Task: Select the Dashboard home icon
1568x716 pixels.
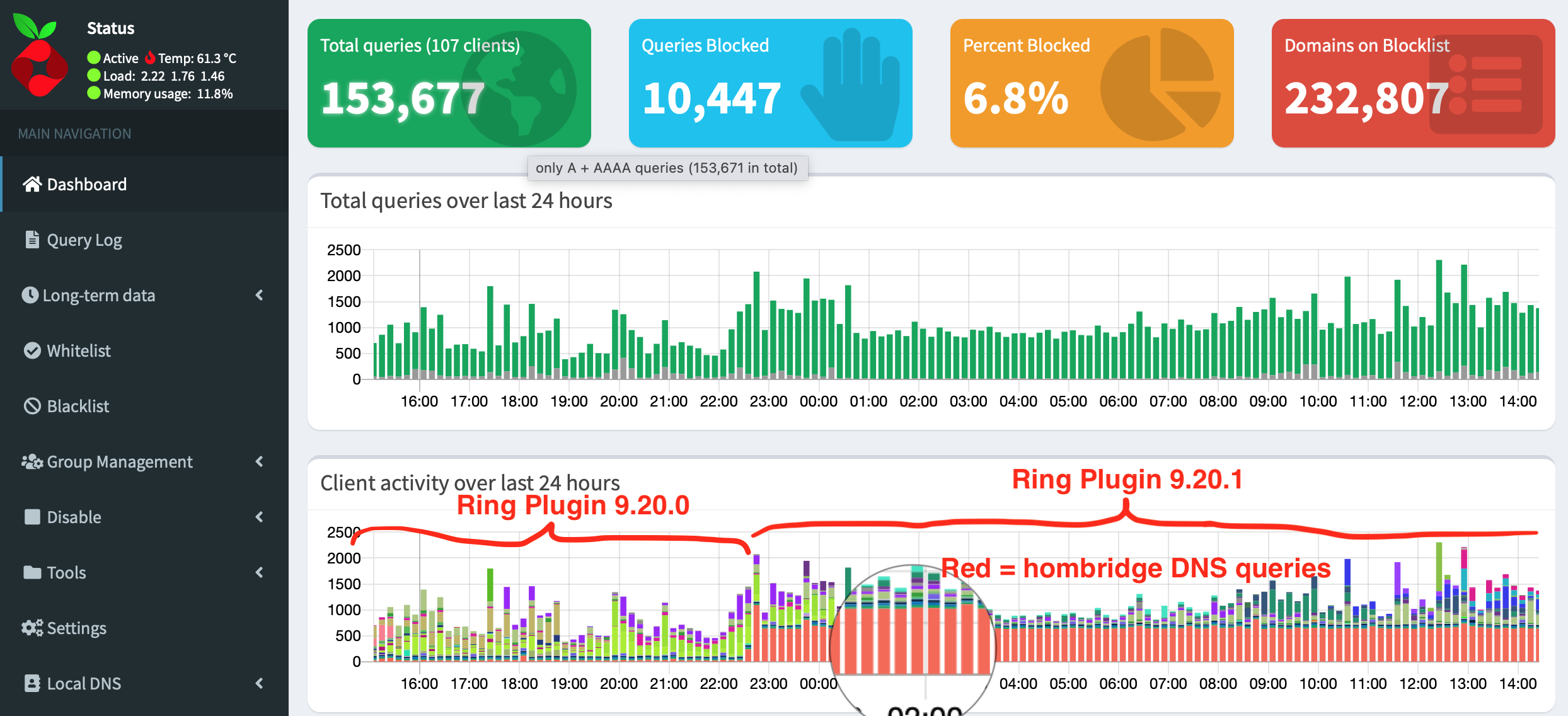Action: pos(32,184)
